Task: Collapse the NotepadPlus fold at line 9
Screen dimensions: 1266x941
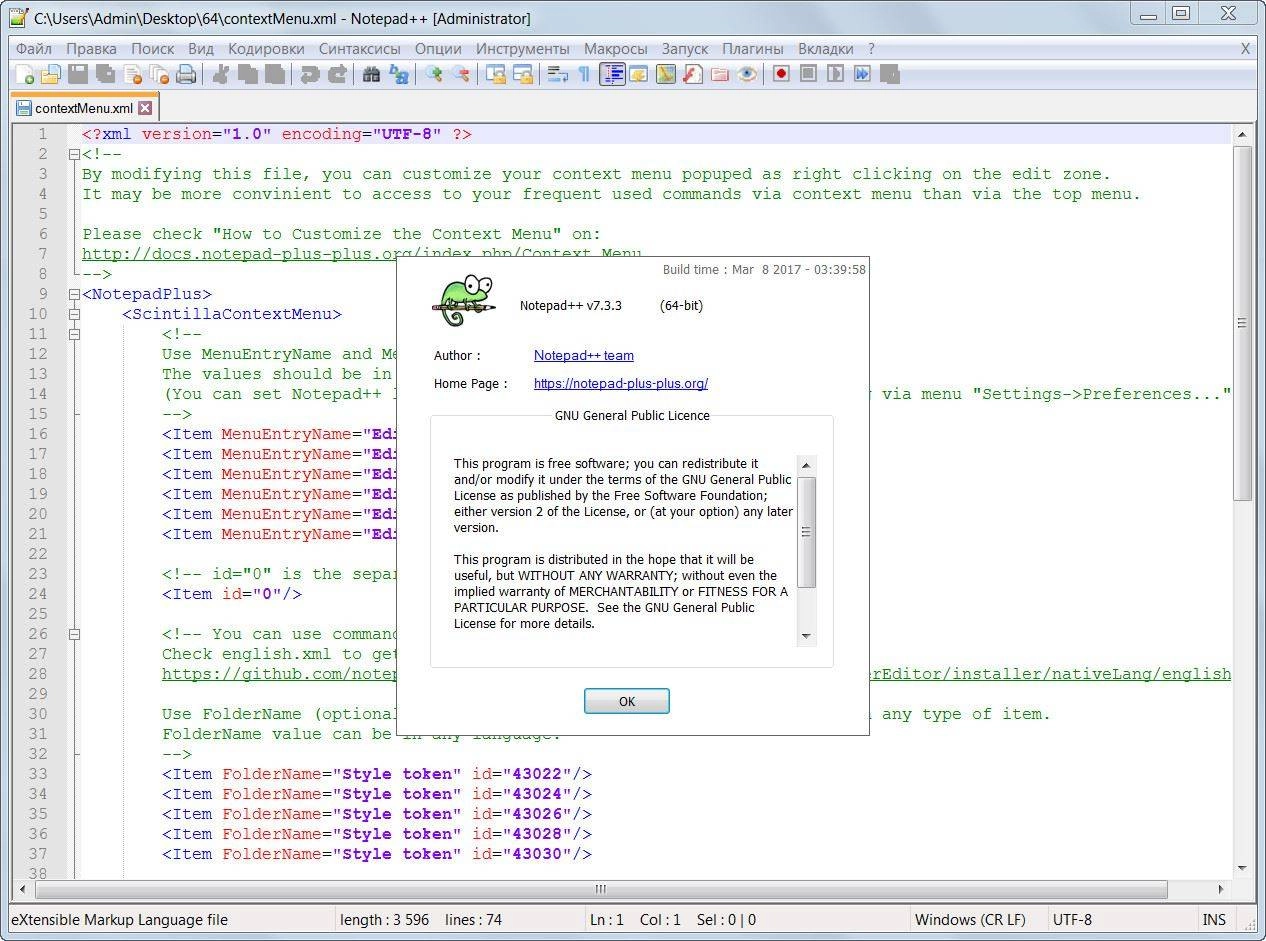Action: (x=74, y=294)
